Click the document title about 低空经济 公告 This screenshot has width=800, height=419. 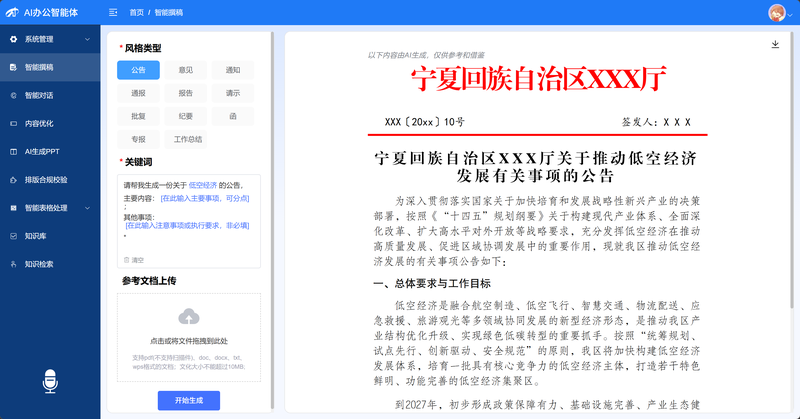tap(535, 167)
